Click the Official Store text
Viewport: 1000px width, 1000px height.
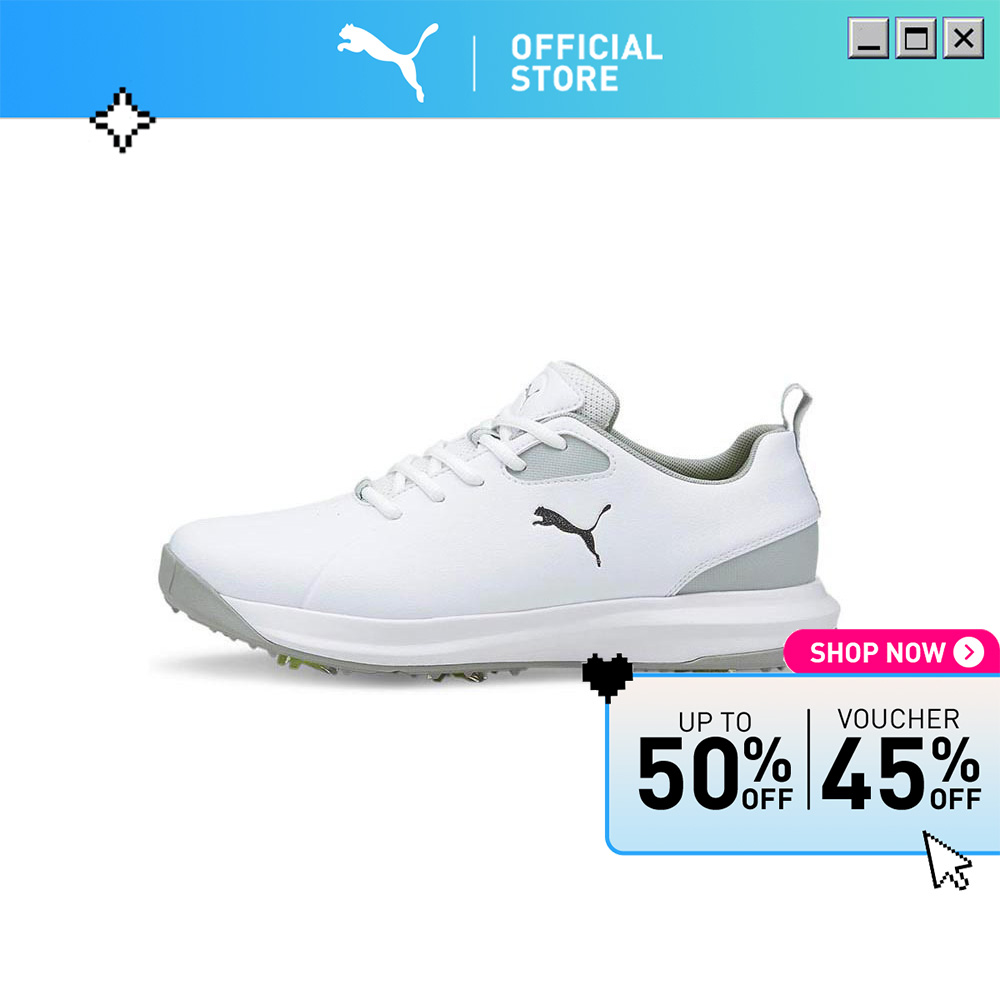[x=586, y=62]
